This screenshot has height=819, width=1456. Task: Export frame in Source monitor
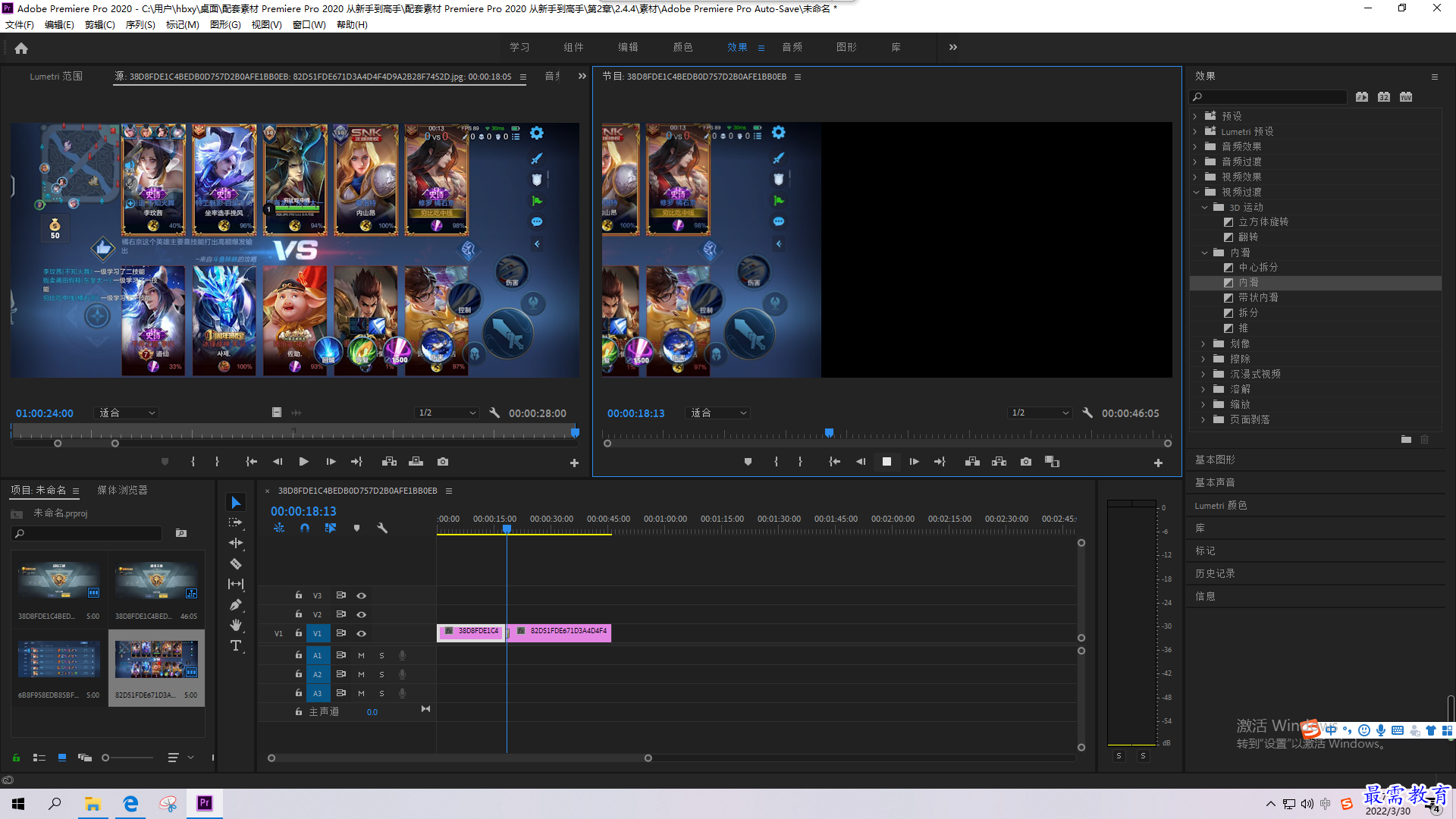pos(443,462)
